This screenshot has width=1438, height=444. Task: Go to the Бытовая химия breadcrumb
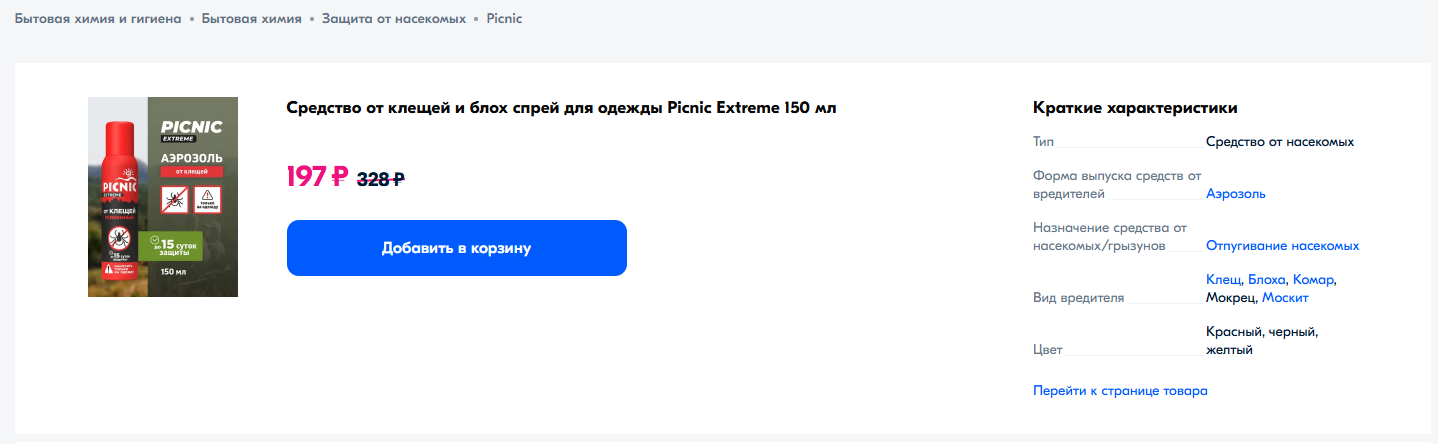pos(252,19)
